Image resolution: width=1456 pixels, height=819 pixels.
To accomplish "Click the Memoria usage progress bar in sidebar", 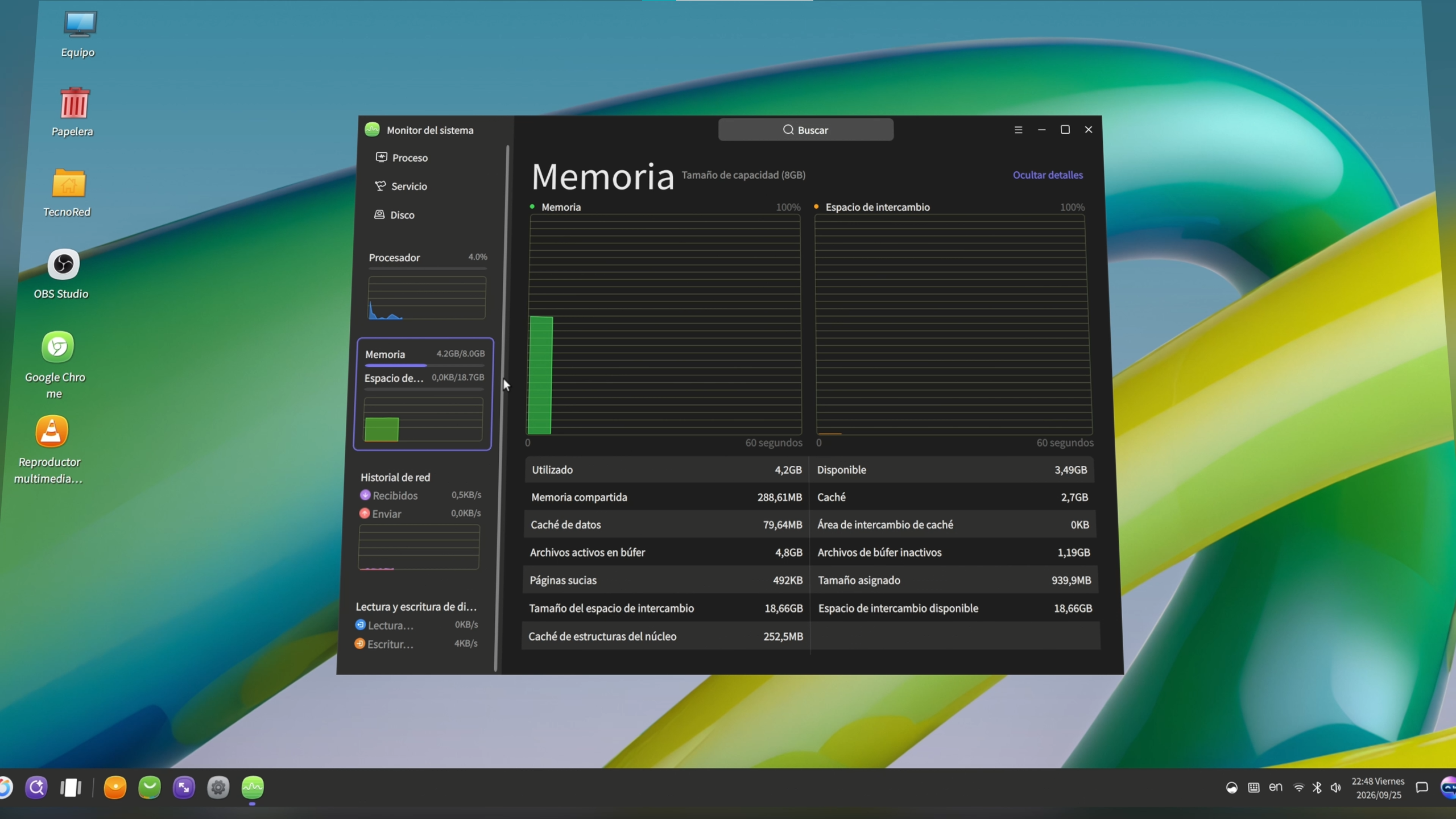I will click(425, 366).
